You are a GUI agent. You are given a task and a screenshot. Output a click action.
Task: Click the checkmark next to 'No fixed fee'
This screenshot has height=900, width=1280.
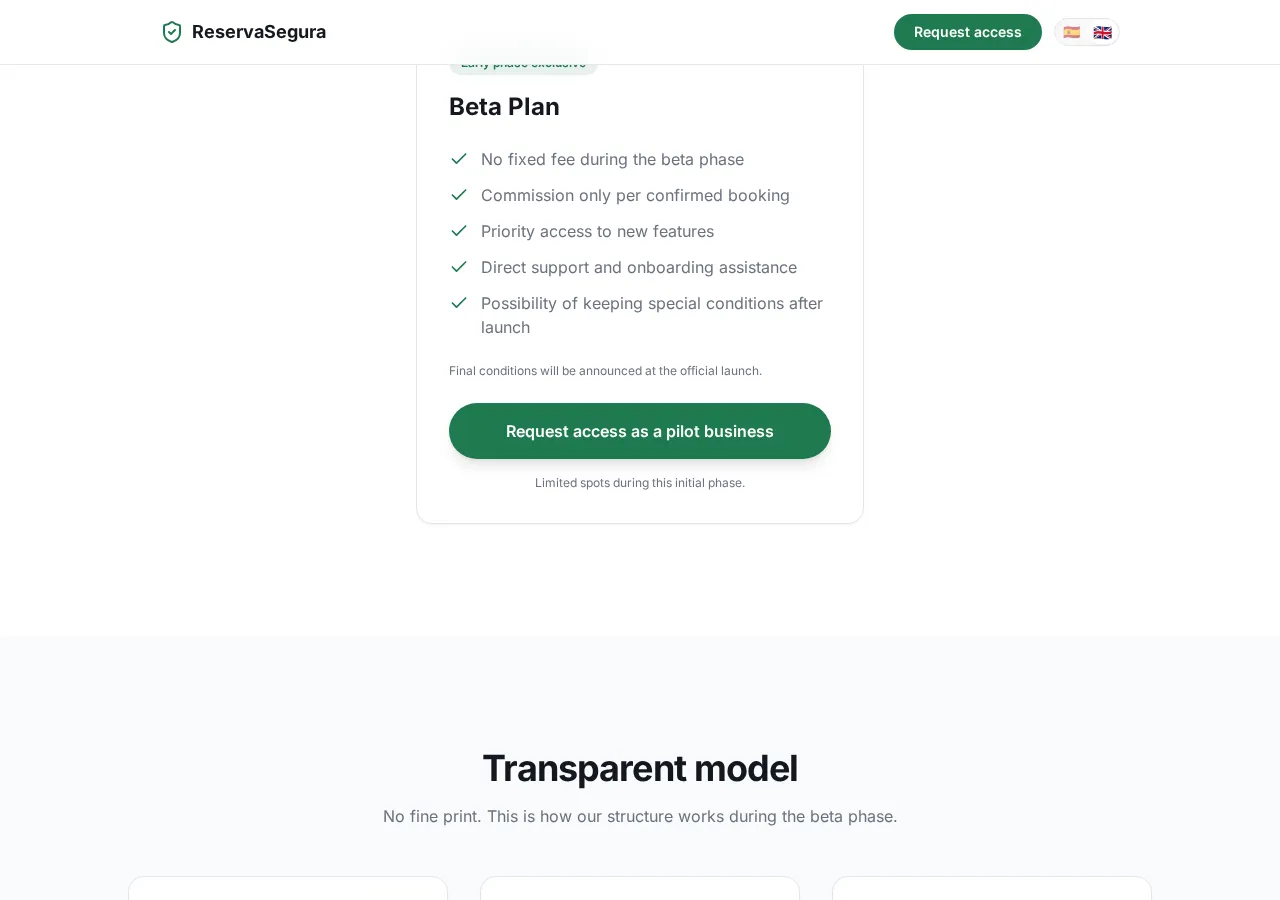point(459,159)
